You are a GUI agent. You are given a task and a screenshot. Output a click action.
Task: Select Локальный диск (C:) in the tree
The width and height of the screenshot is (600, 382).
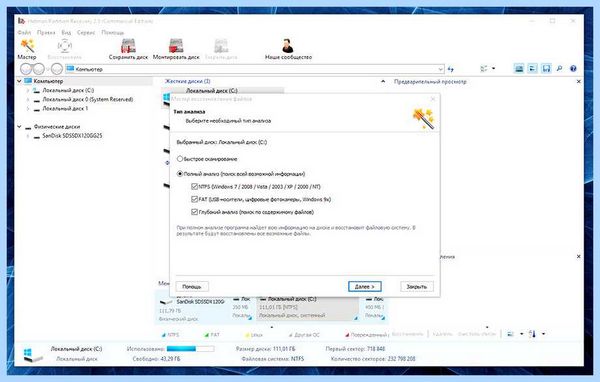point(68,90)
